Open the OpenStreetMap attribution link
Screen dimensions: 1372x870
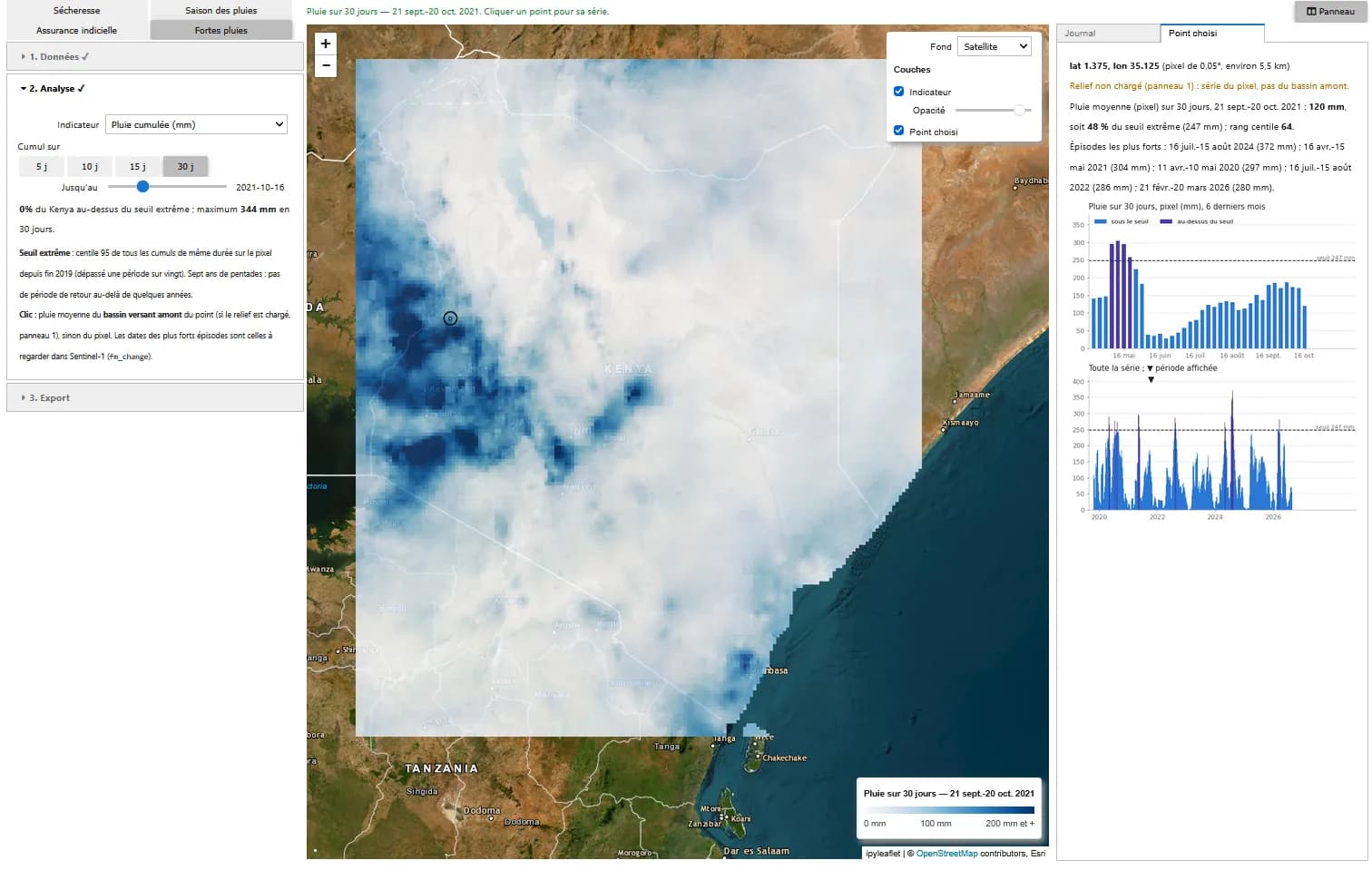point(946,854)
